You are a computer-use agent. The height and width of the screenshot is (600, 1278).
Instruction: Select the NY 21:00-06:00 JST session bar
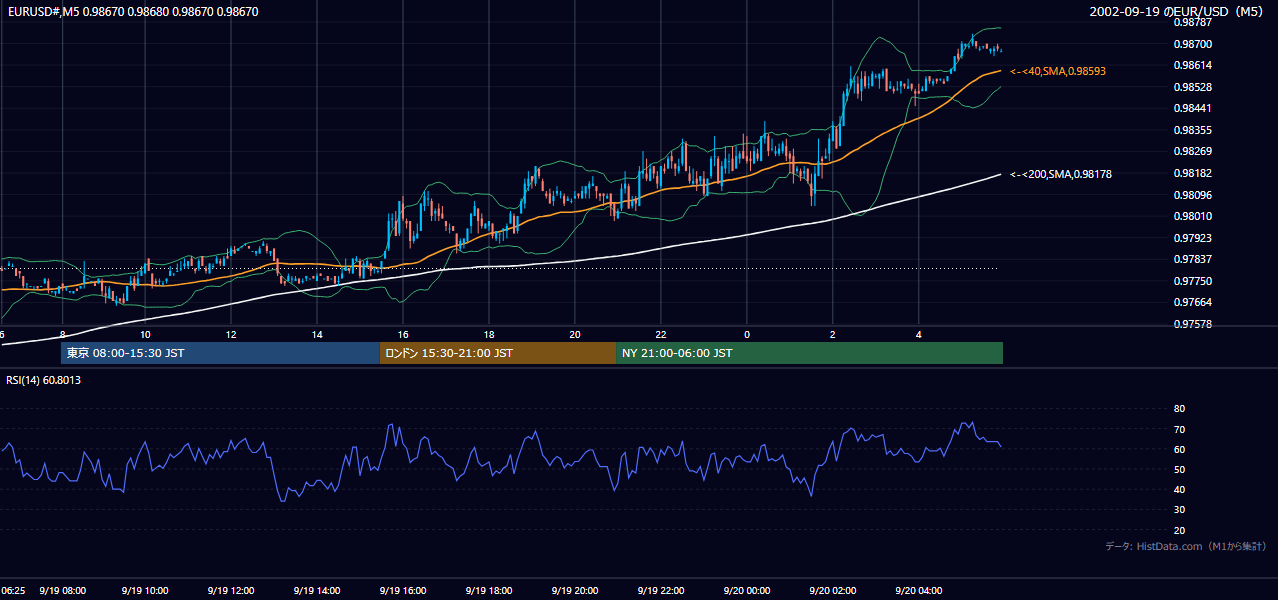click(x=809, y=353)
